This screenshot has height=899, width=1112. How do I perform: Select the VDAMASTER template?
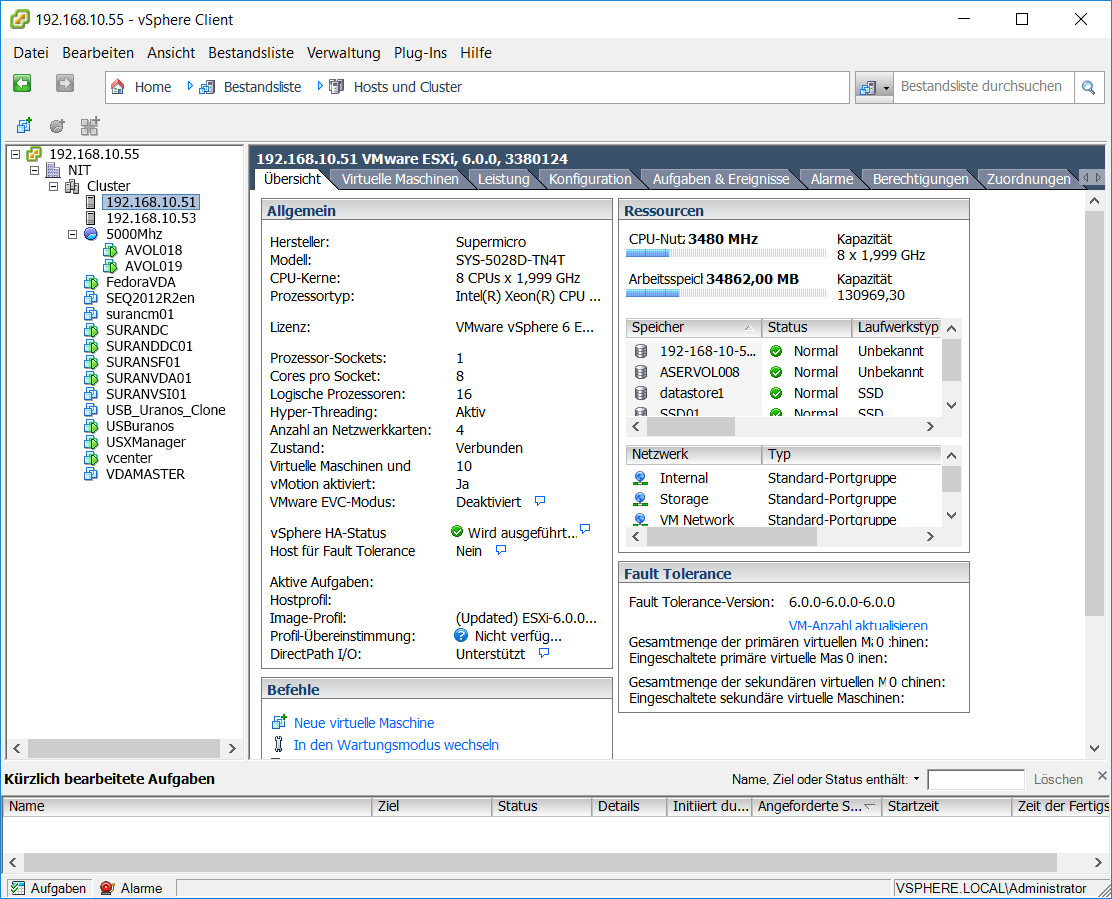click(145, 474)
